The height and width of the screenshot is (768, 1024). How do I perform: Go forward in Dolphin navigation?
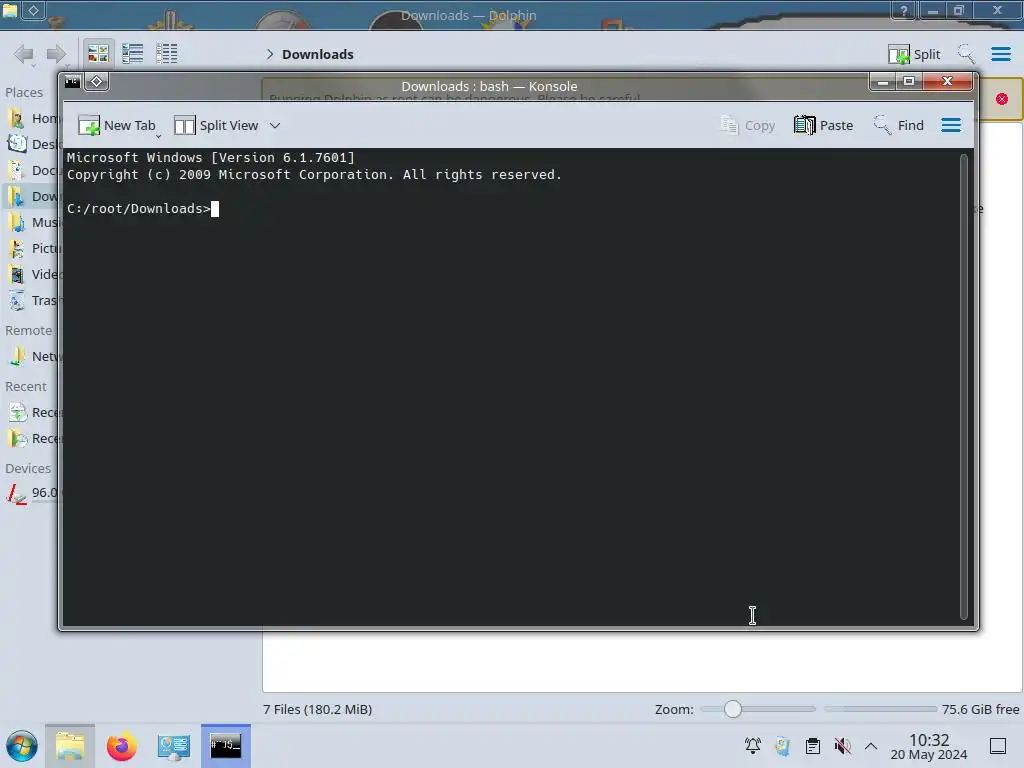tap(57, 54)
